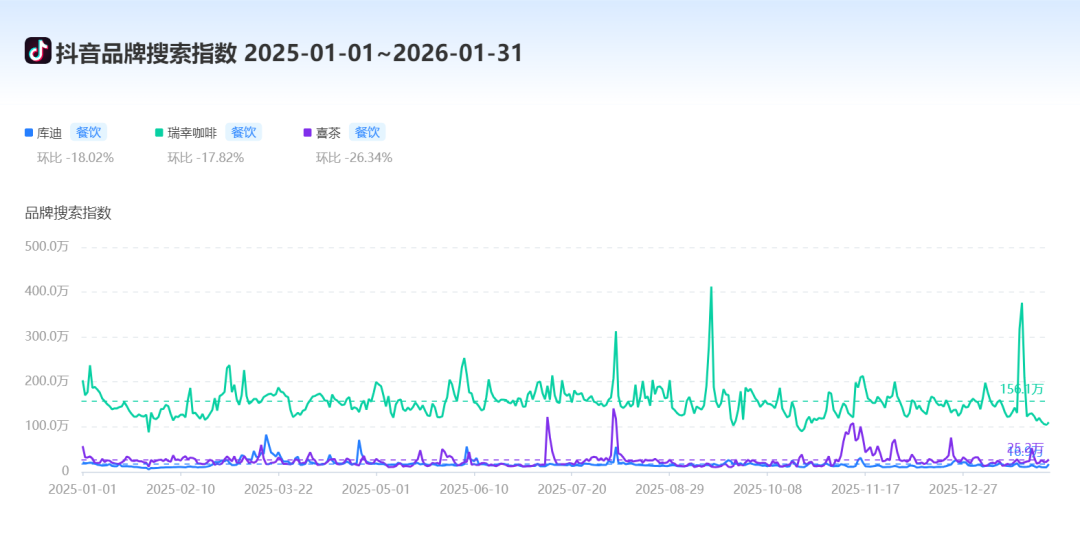Click the 200.0万 y-axis label
The image size is (1080, 548).
click(x=47, y=381)
